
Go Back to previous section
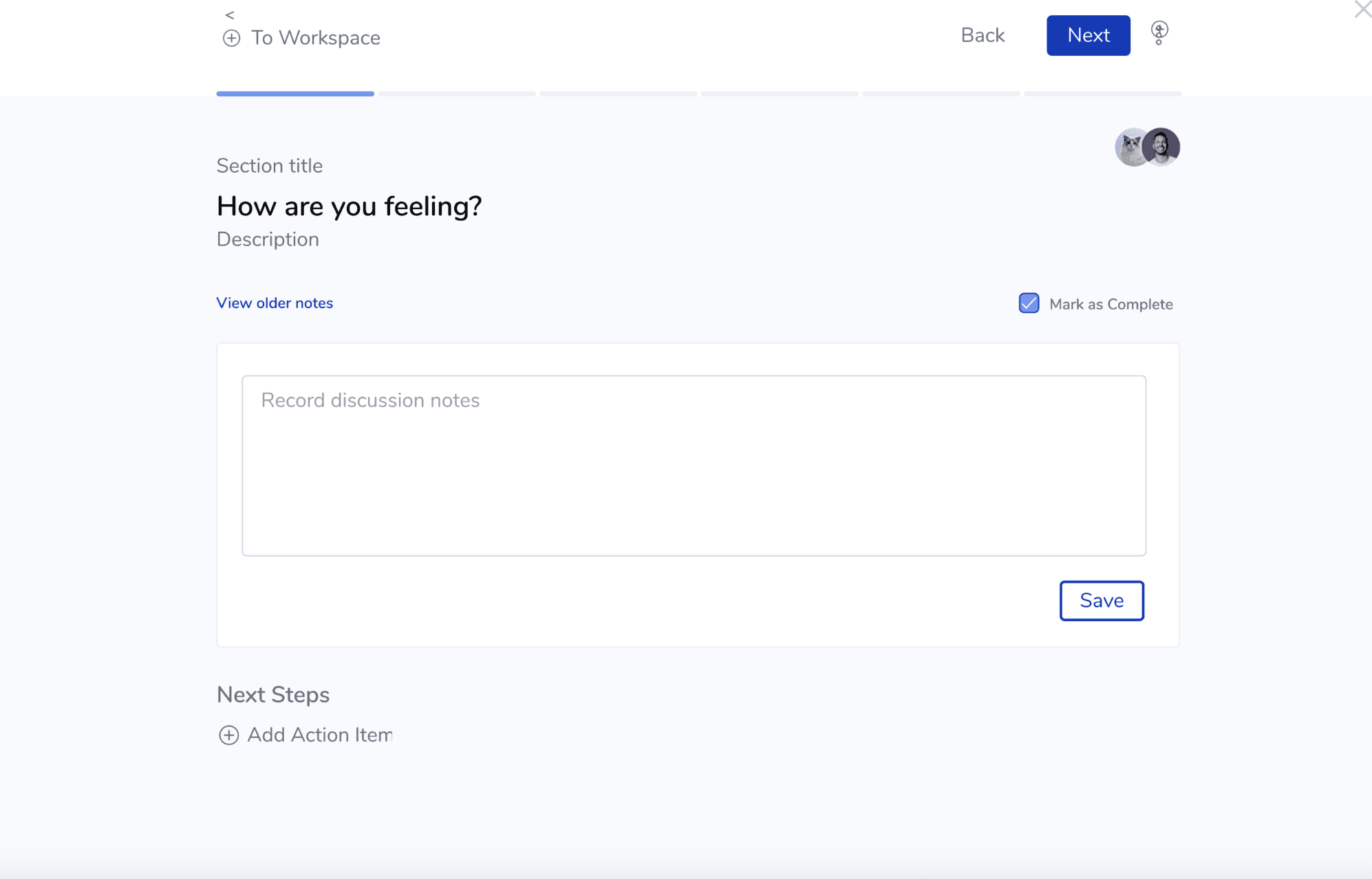[x=983, y=35]
